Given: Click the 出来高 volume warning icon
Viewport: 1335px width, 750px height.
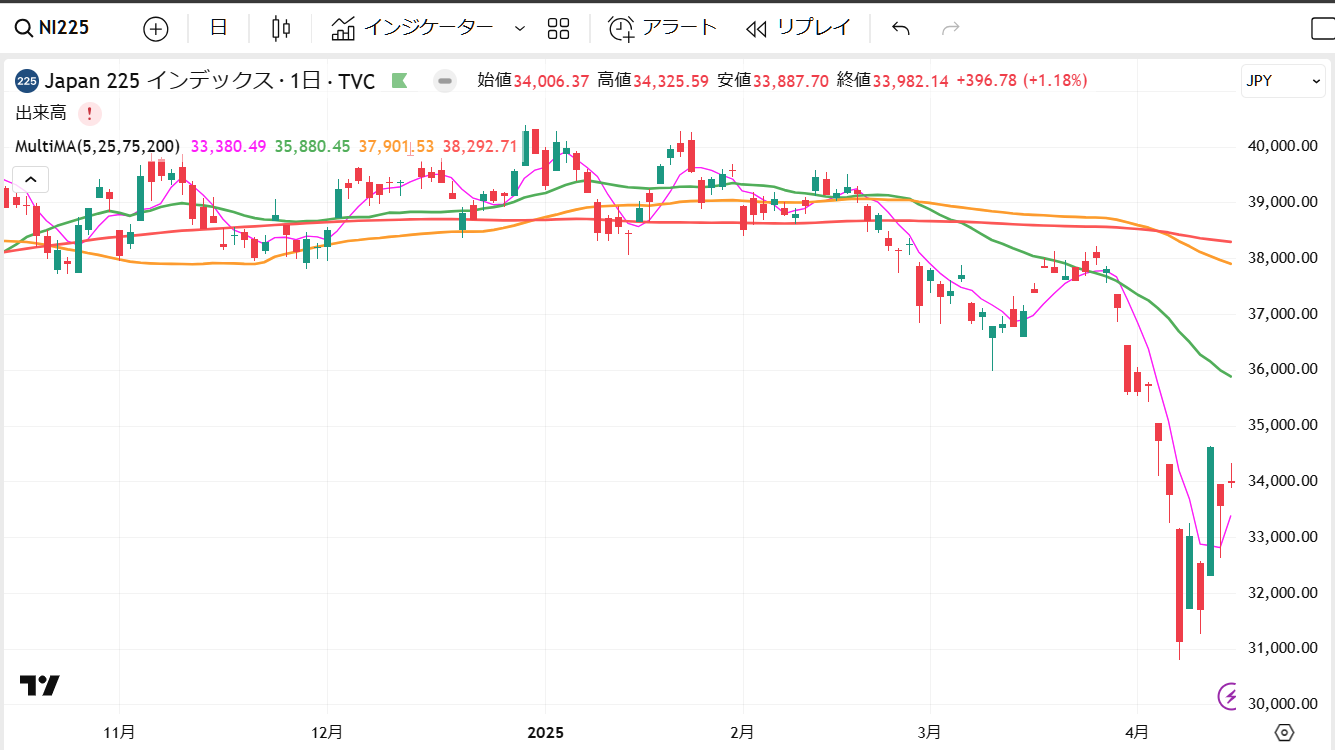Looking at the screenshot, I should pyautogui.click(x=89, y=113).
